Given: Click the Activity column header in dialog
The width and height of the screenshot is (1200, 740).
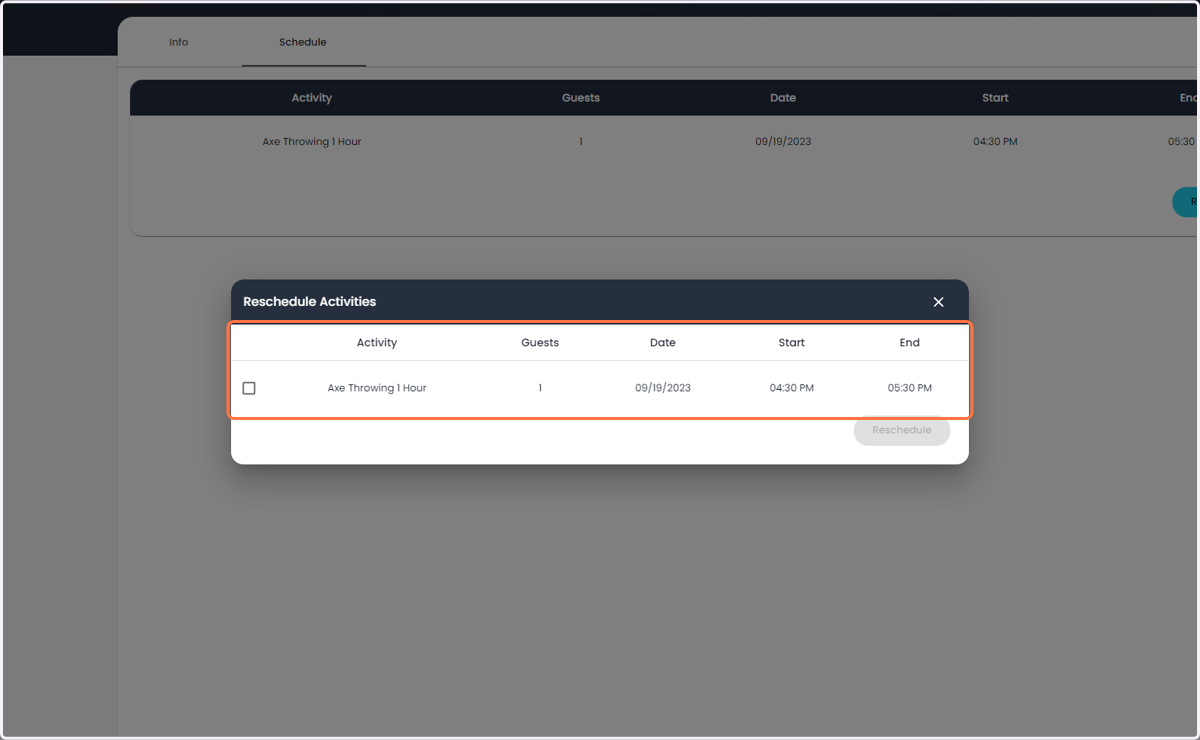Looking at the screenshot, I should coord(377,342).
